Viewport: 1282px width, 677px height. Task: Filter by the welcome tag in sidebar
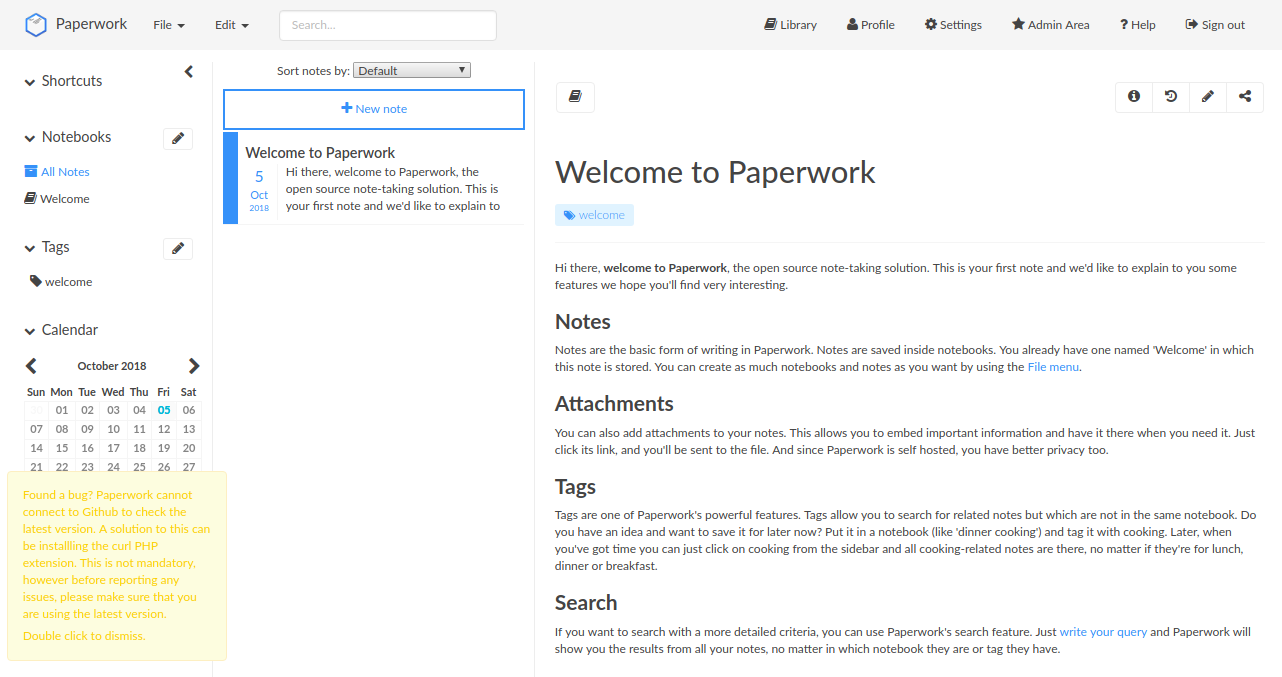61,282
